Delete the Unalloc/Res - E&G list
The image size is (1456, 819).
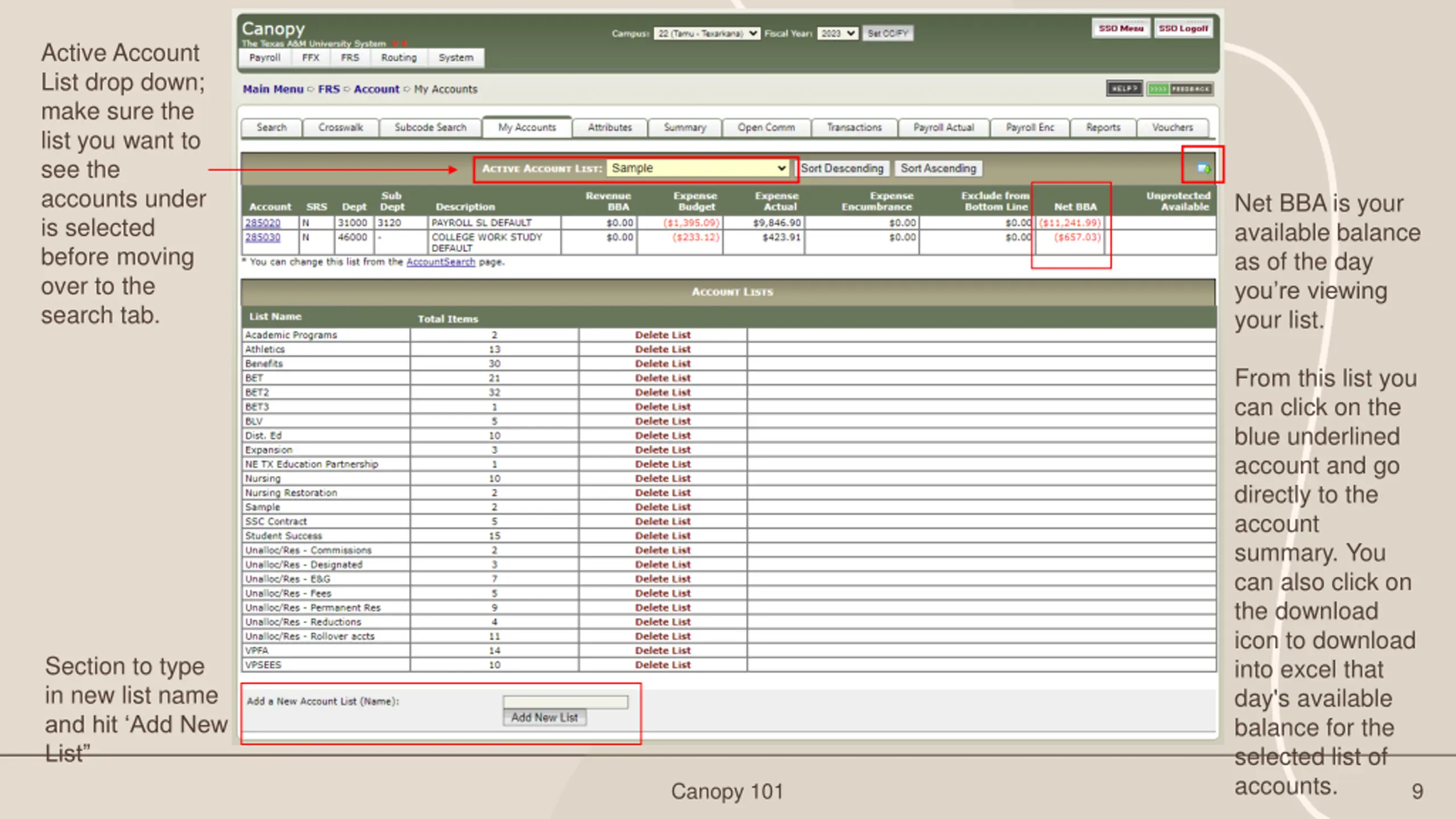click(x=663, y=578)
